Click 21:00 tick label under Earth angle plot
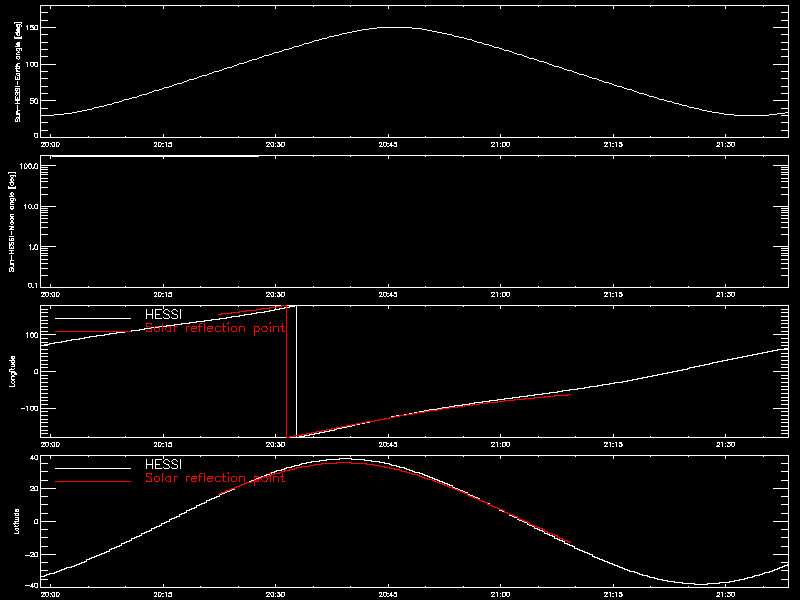 [501, 144]
